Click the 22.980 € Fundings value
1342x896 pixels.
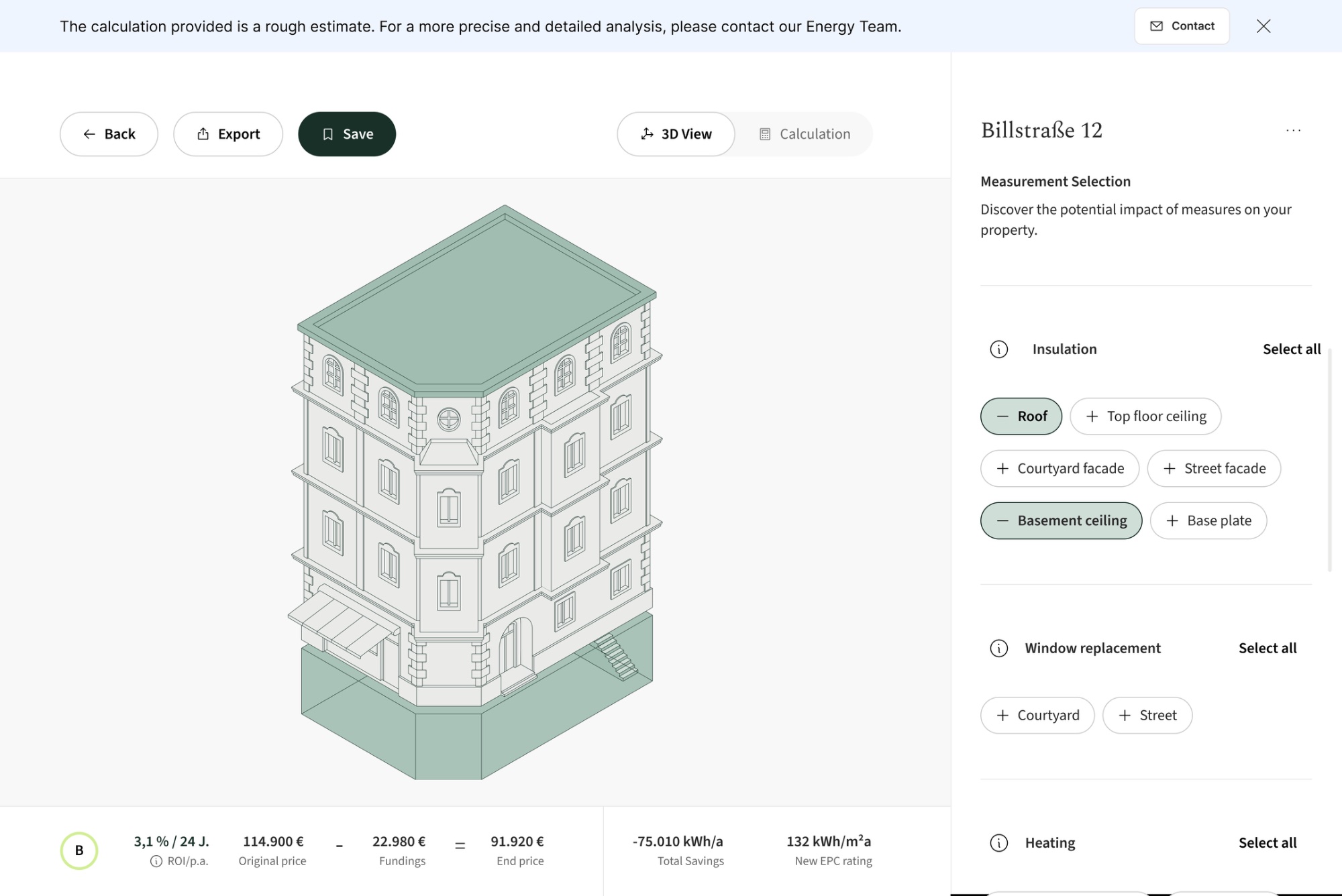399,842
